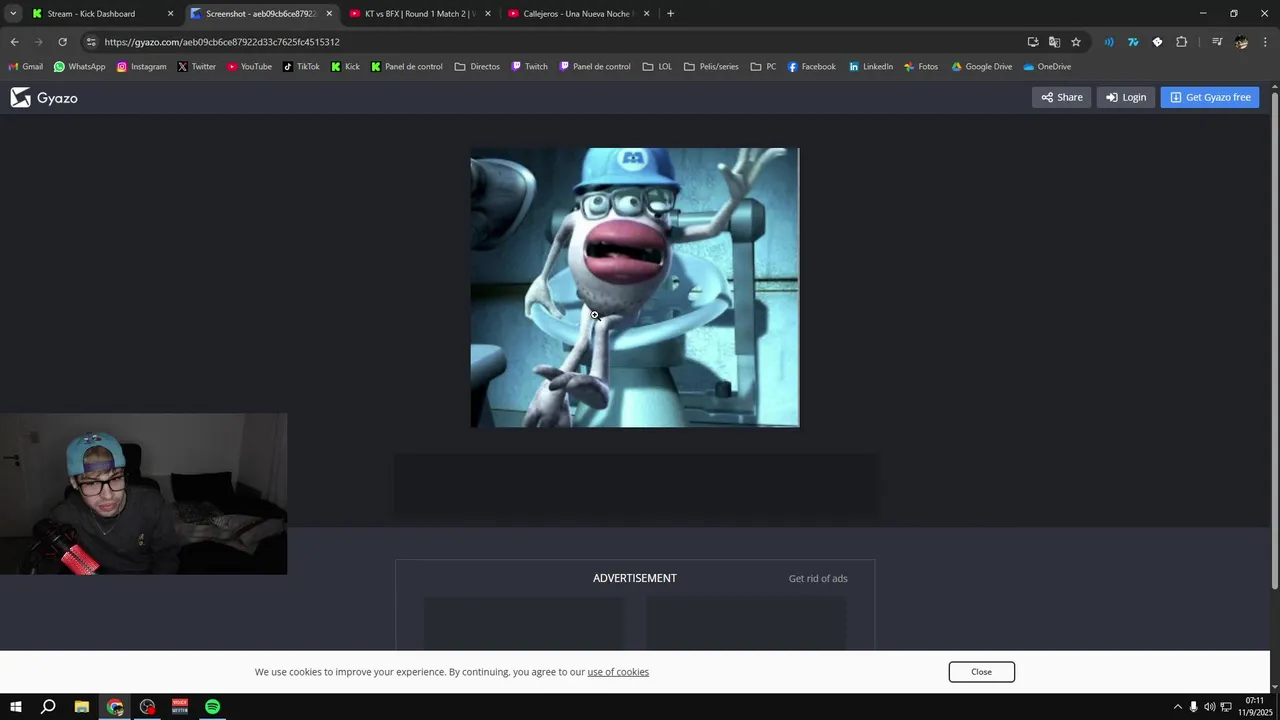Click Get rid of ads link

tap(818, 578)
